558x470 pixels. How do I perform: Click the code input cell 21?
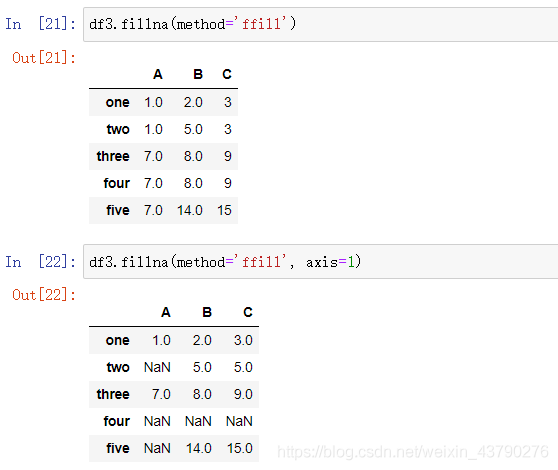tap(321, 24)
